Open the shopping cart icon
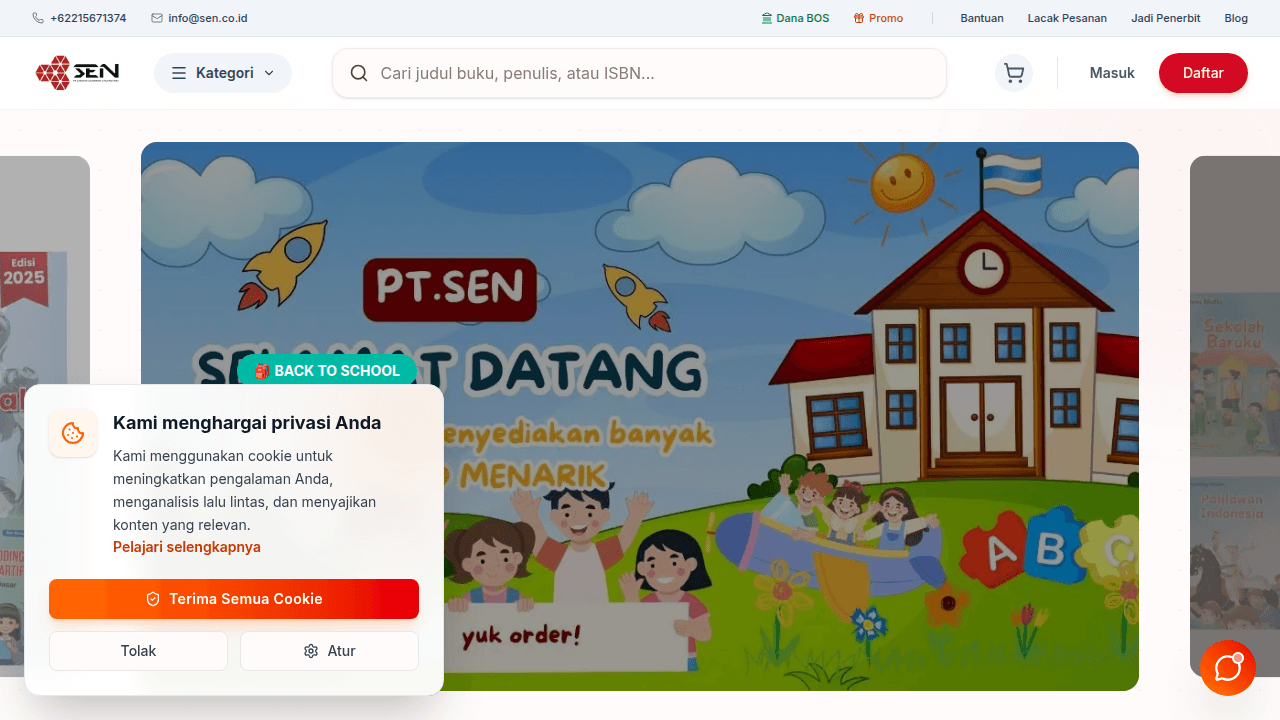The width and height of the screenshot is (1280, 720). pyautogui.click(x=1013, y=73)
